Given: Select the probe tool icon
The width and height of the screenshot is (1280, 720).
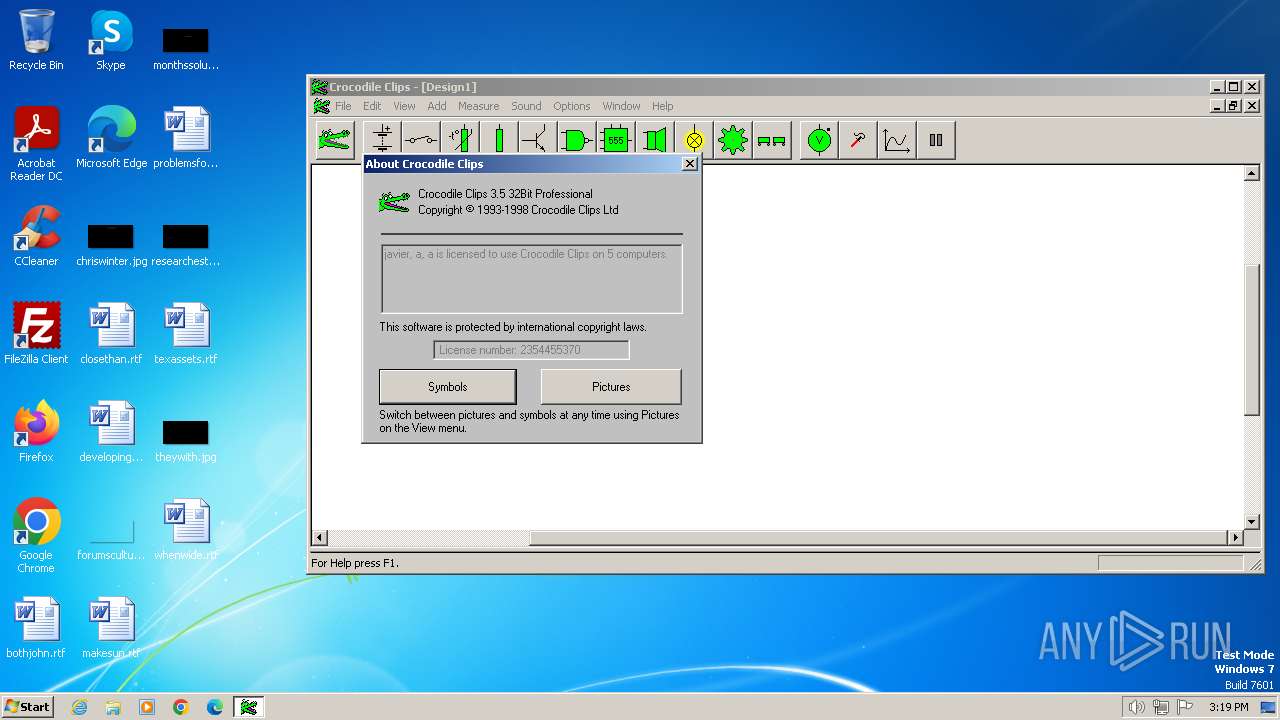Looking at the screenshot, I should click(858, 140).
